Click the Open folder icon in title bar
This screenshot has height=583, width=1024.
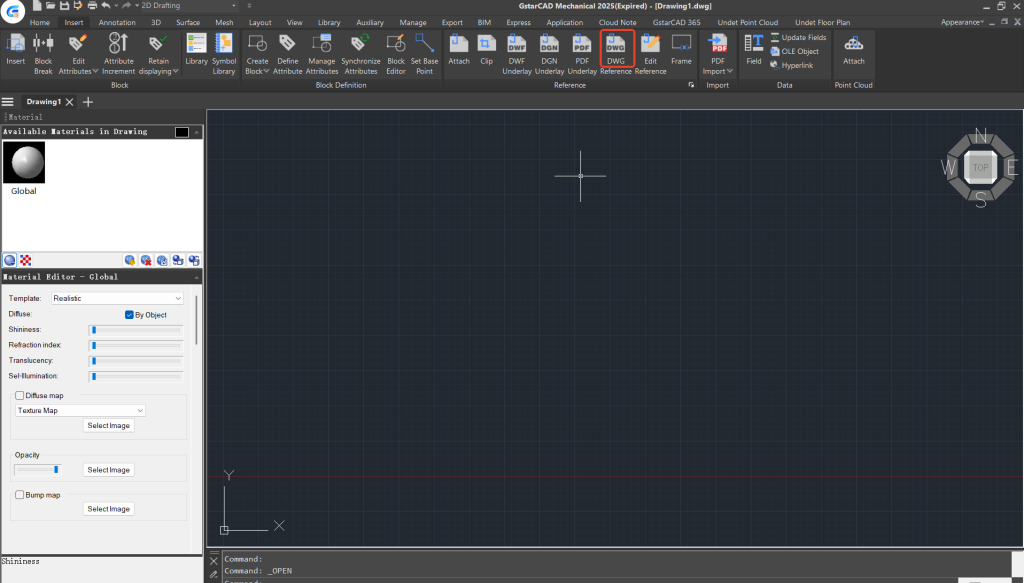[x=50, y=6]
